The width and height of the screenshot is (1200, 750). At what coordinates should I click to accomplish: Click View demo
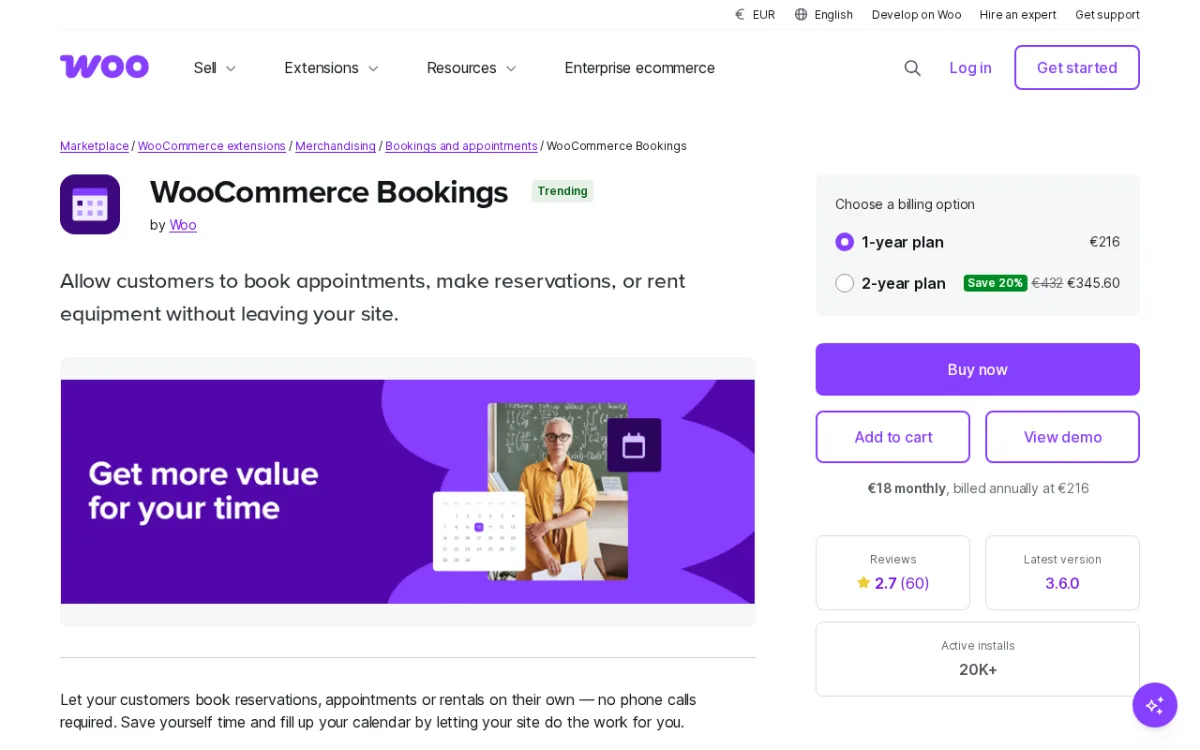pos(1062,437)
